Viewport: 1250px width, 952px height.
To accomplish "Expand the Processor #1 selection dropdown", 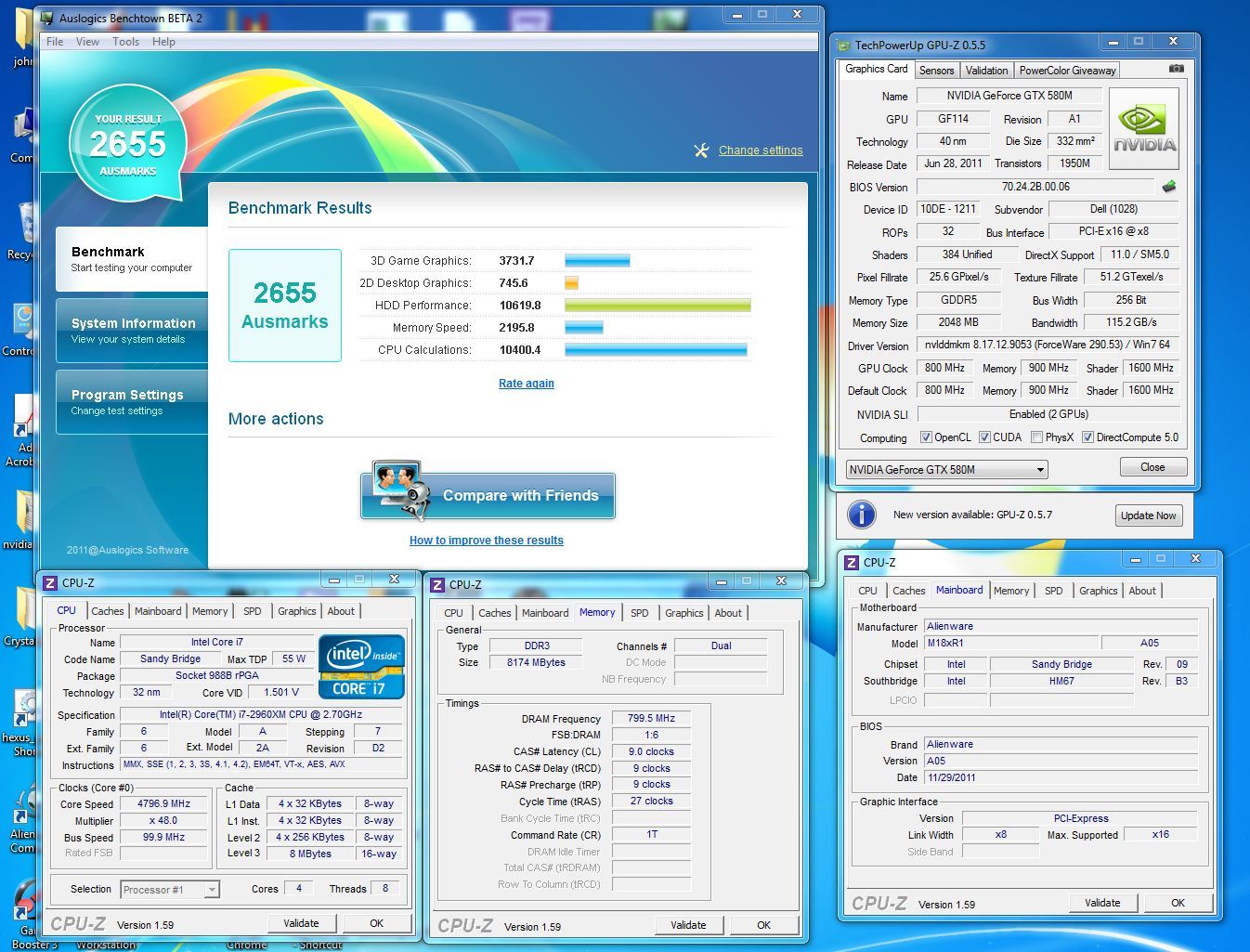I will coord(212,890).
